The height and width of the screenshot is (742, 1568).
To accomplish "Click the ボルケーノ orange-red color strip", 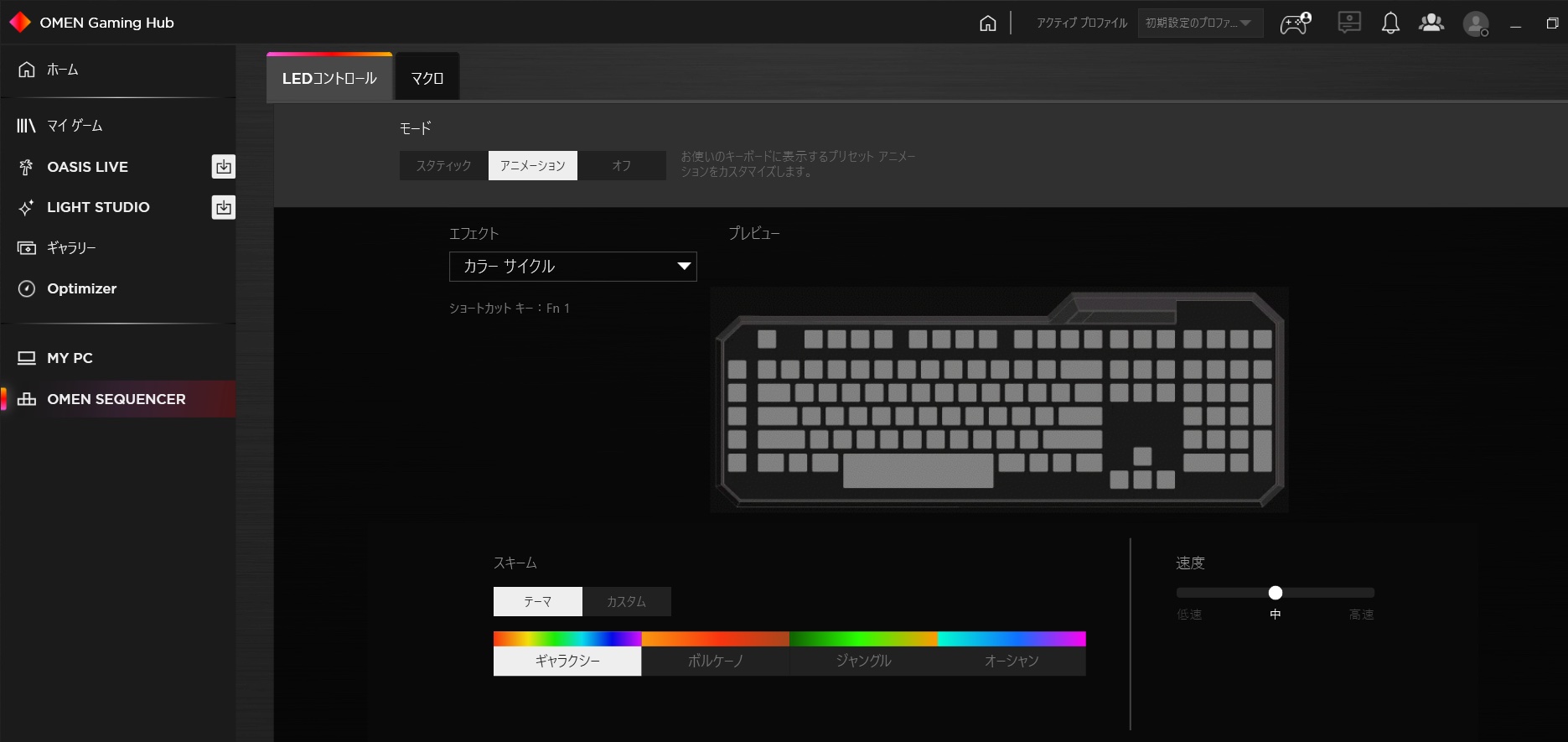I will click(x=716, y=639).
